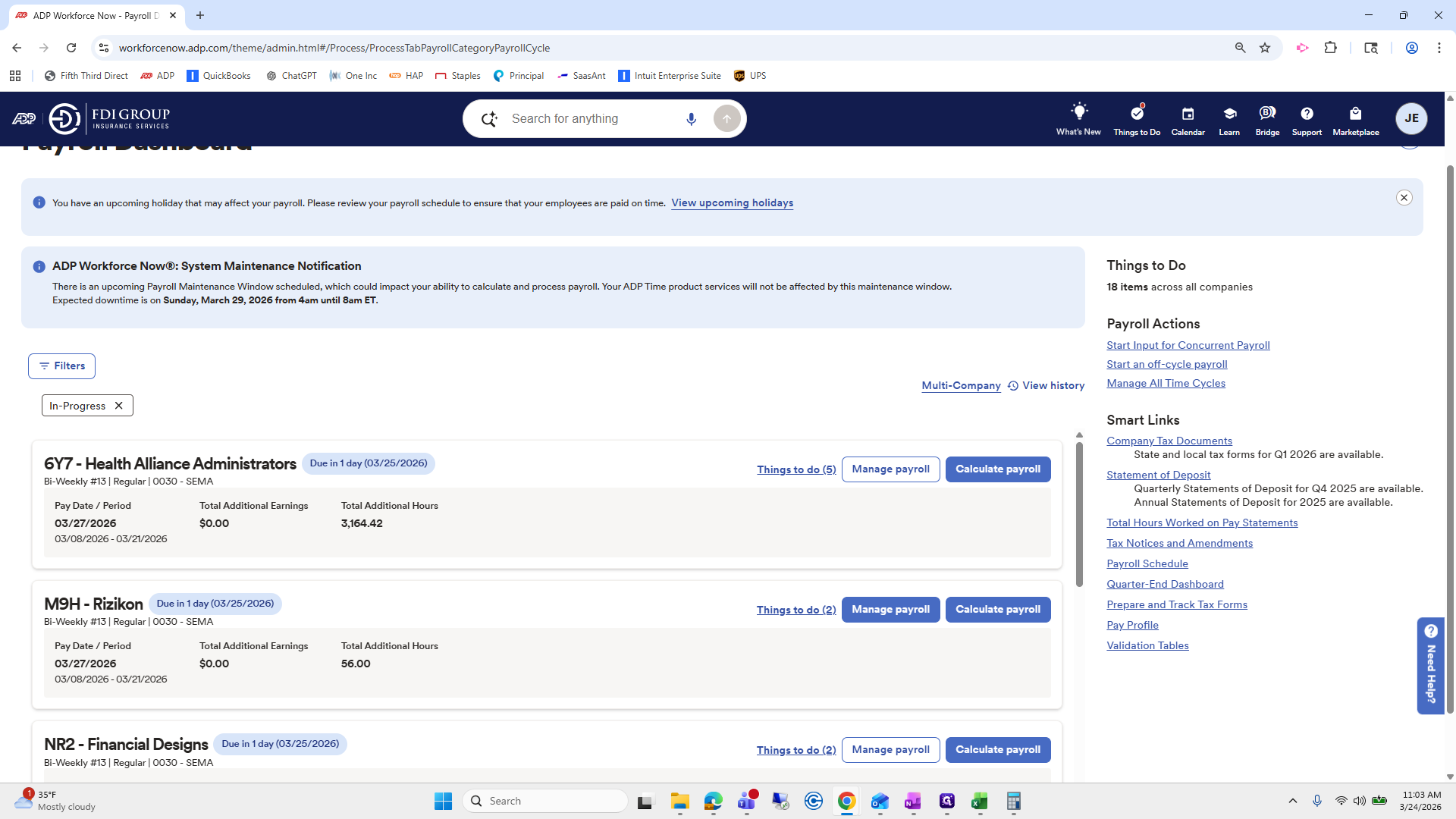Remove the In-Progress filter chip
The height and width of the screenshot is (819, 1456).
(119, 406)
